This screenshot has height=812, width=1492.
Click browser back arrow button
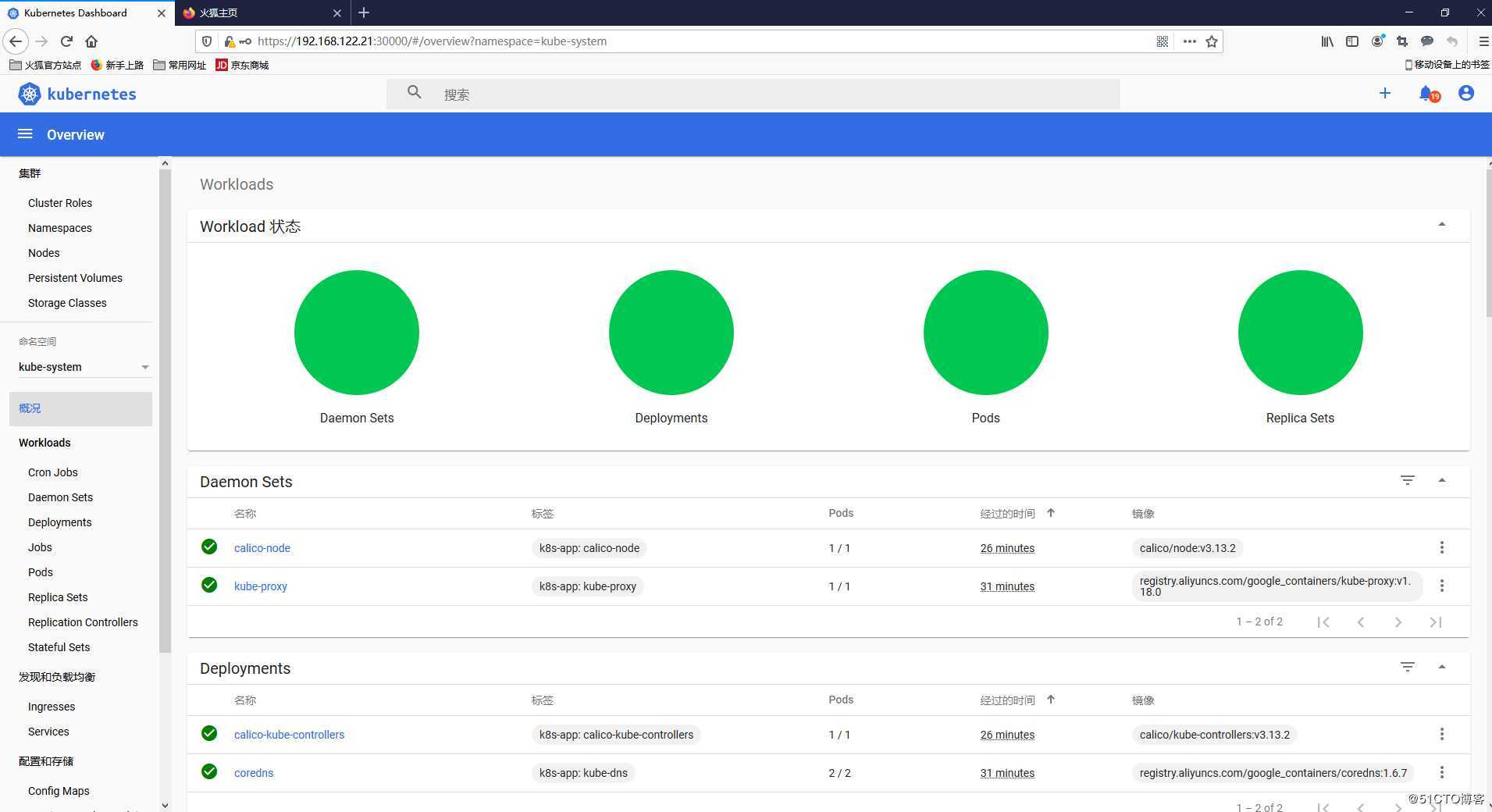point(16,41)
